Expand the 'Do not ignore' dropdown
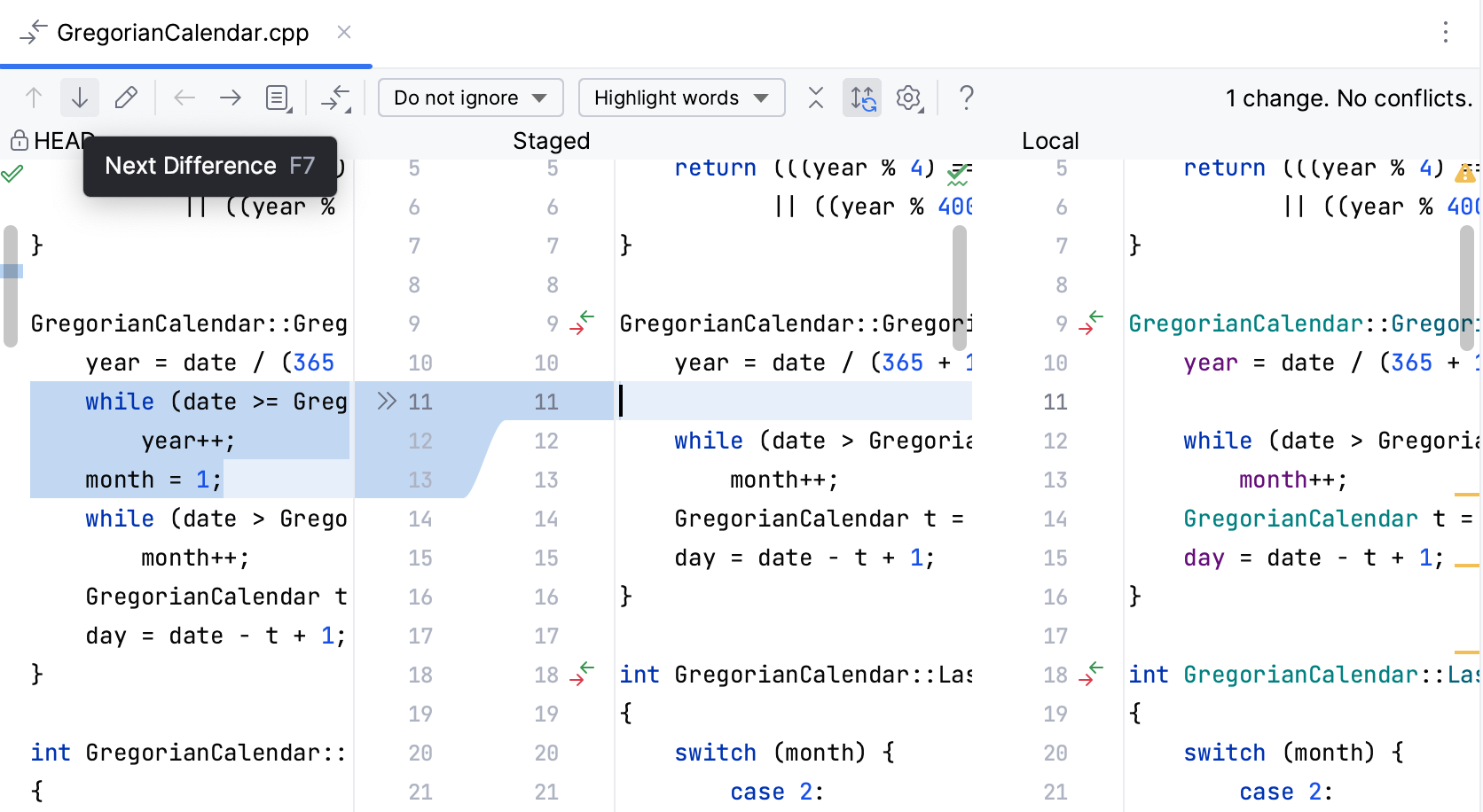This screenshot has height=812, width=1483. click(x=470, y=98)
